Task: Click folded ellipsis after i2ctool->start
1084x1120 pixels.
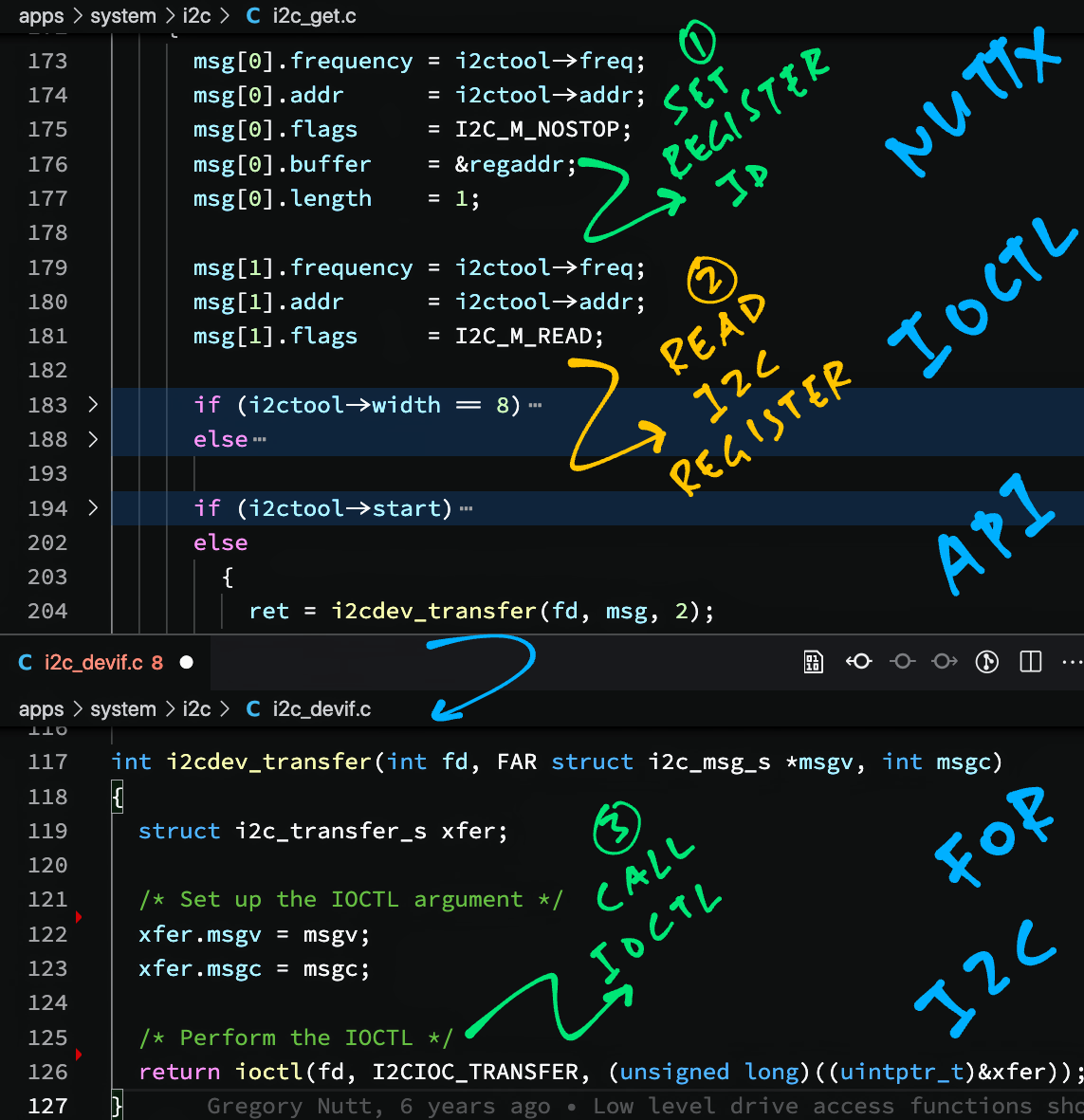Action: click(x=467, y=508)
